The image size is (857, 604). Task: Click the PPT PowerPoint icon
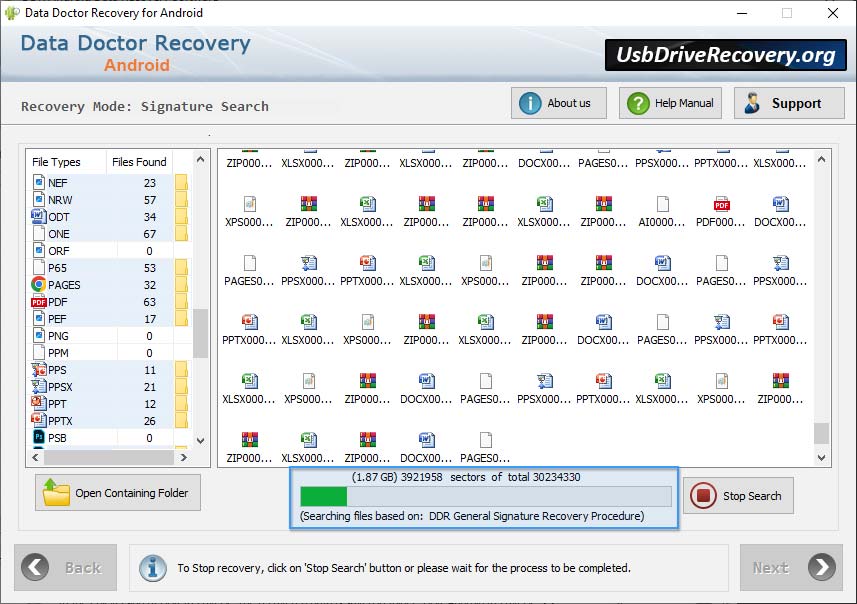point(39,403)
